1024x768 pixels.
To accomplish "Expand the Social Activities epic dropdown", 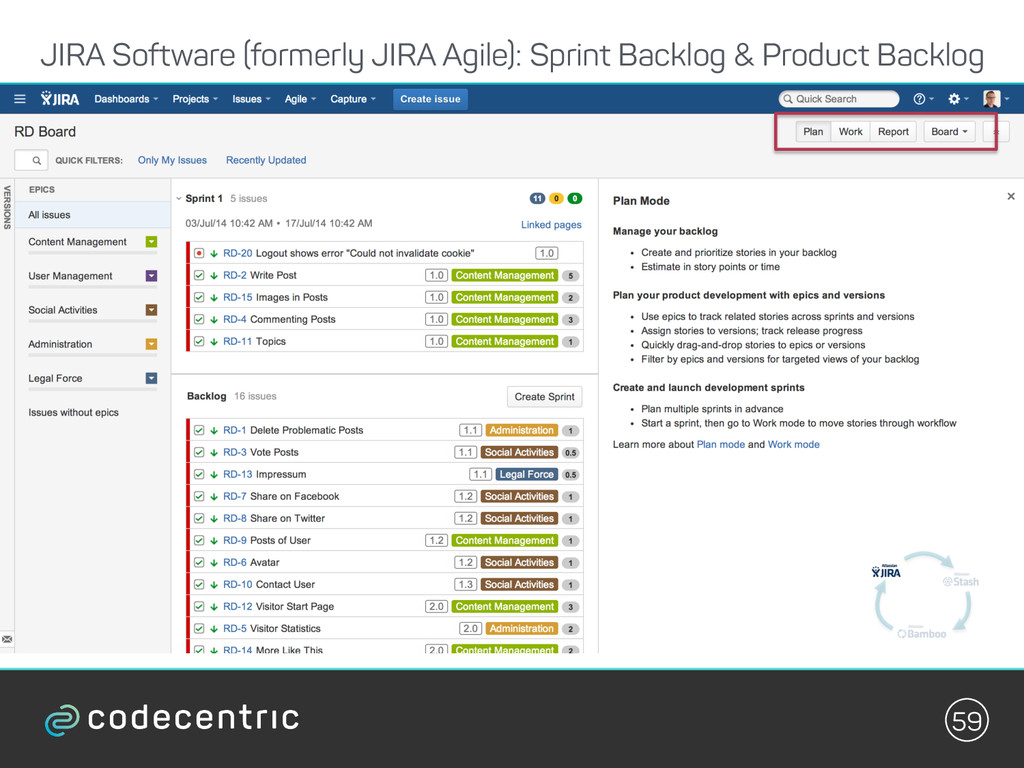I will [x=152, y=310].
